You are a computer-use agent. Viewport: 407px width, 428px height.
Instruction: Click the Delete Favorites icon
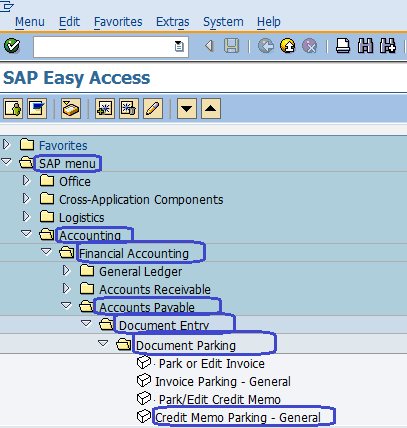(x=129, y=108)
